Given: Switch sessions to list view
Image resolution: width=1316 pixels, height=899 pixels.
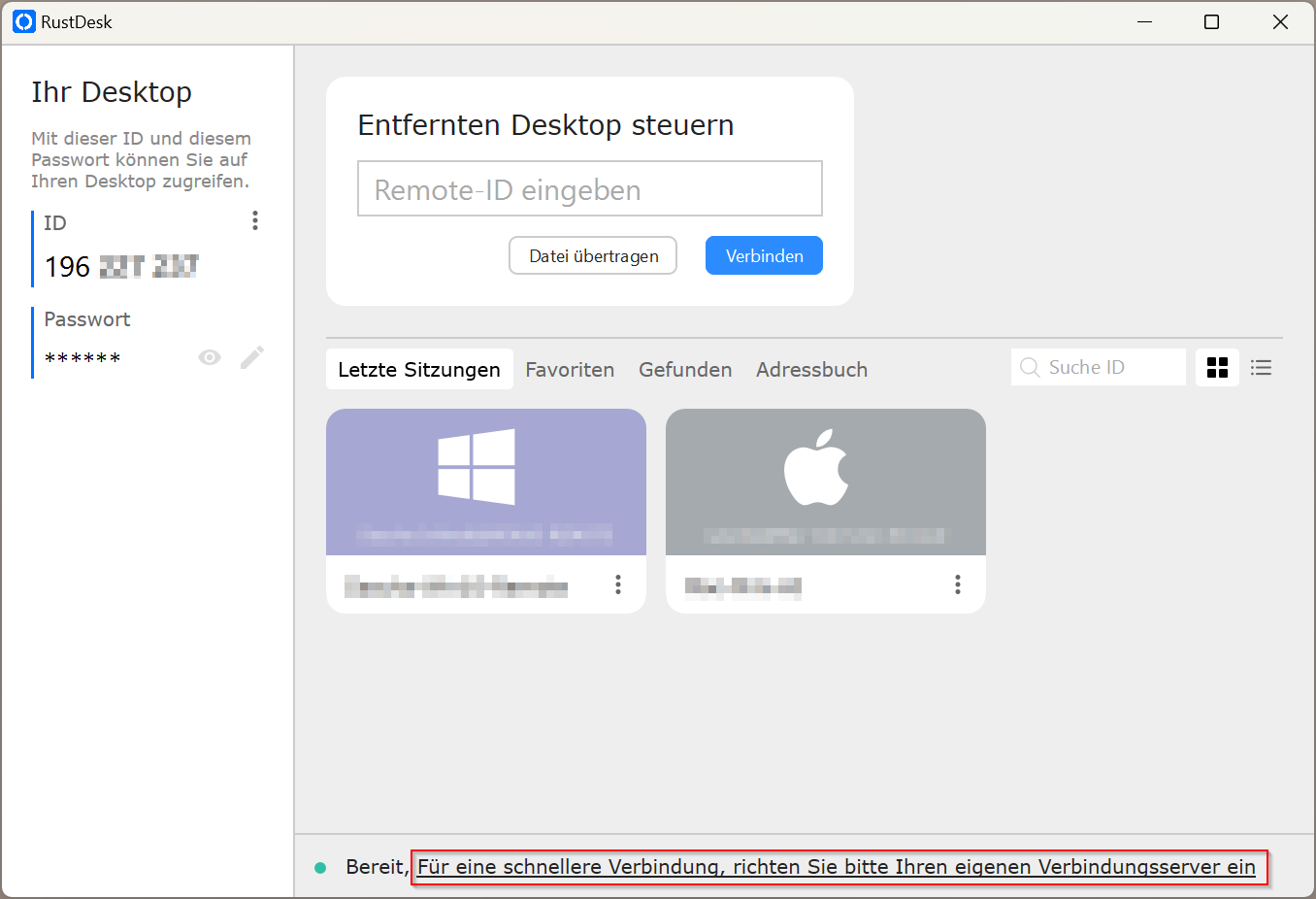Looking at the screenshot, I should [x=1261, y=367].
